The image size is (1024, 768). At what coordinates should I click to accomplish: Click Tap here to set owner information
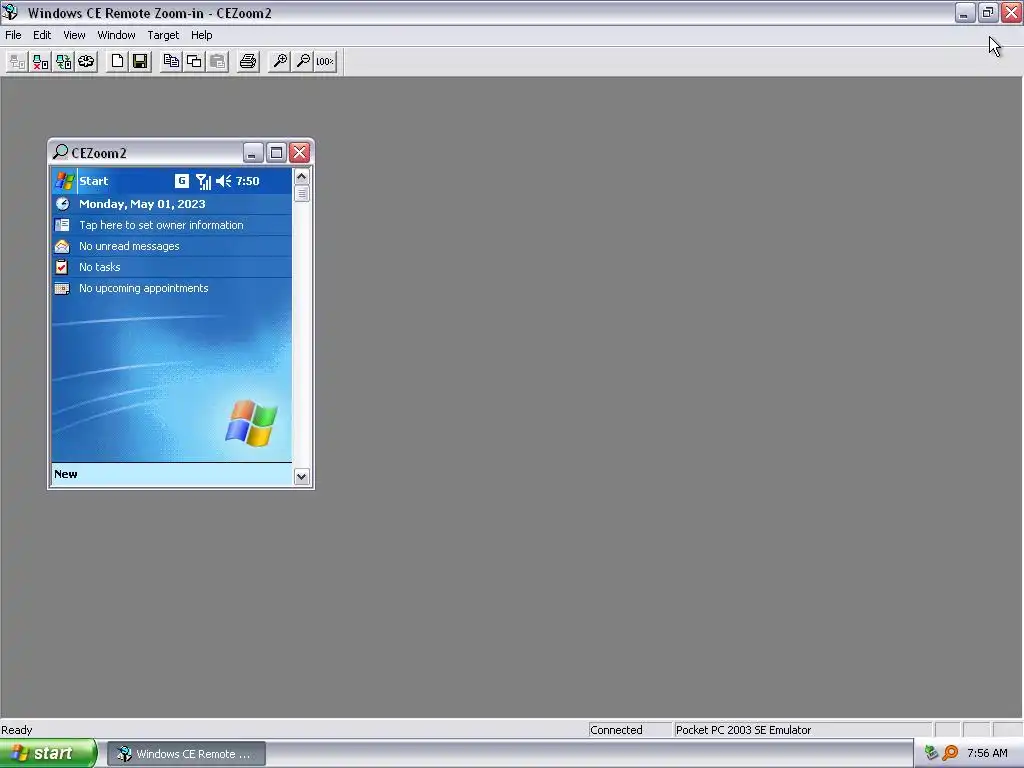tap(161, 225)
